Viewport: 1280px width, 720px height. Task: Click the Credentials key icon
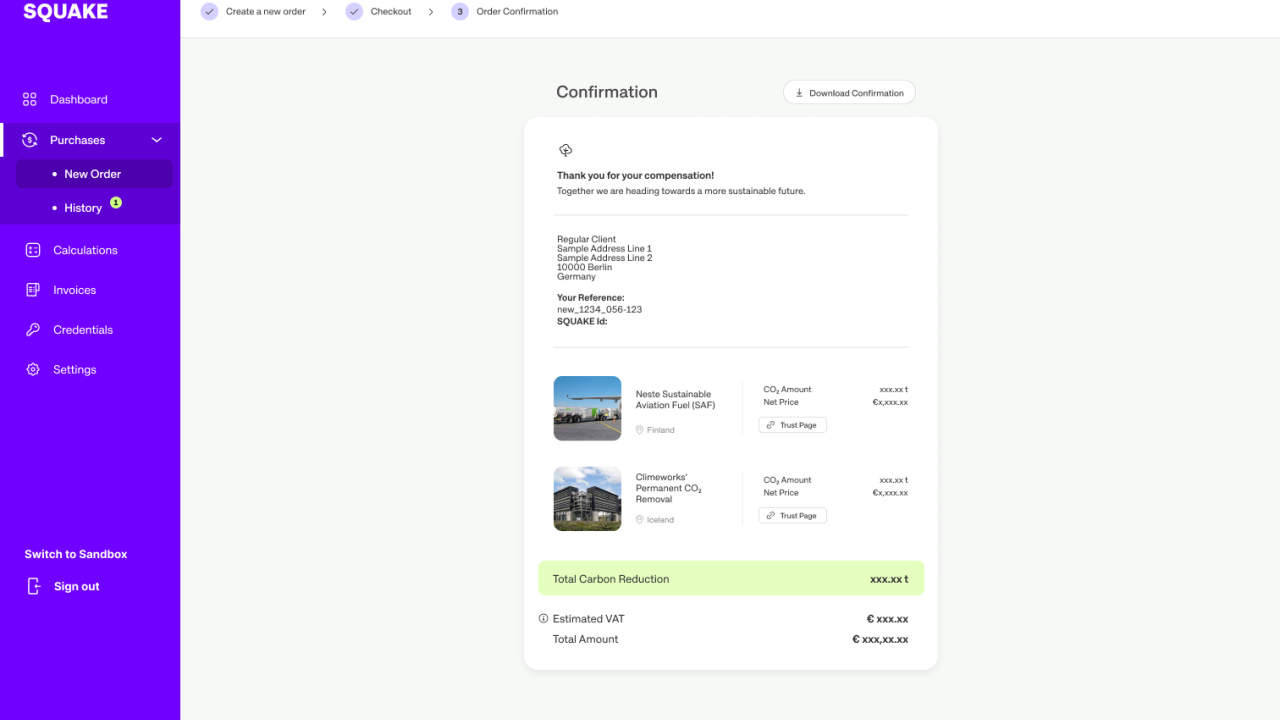33,330
